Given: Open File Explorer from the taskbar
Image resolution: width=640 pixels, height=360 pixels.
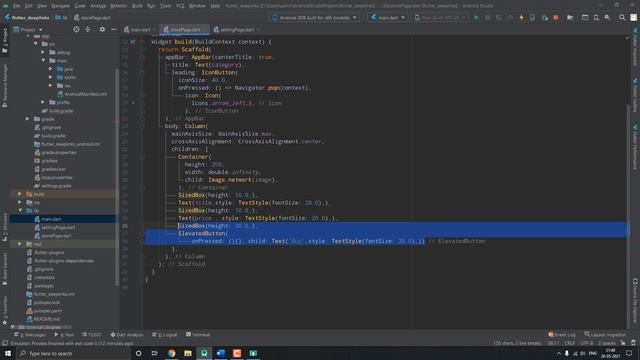Looking at the screenshot, I should tap(188, 353).
